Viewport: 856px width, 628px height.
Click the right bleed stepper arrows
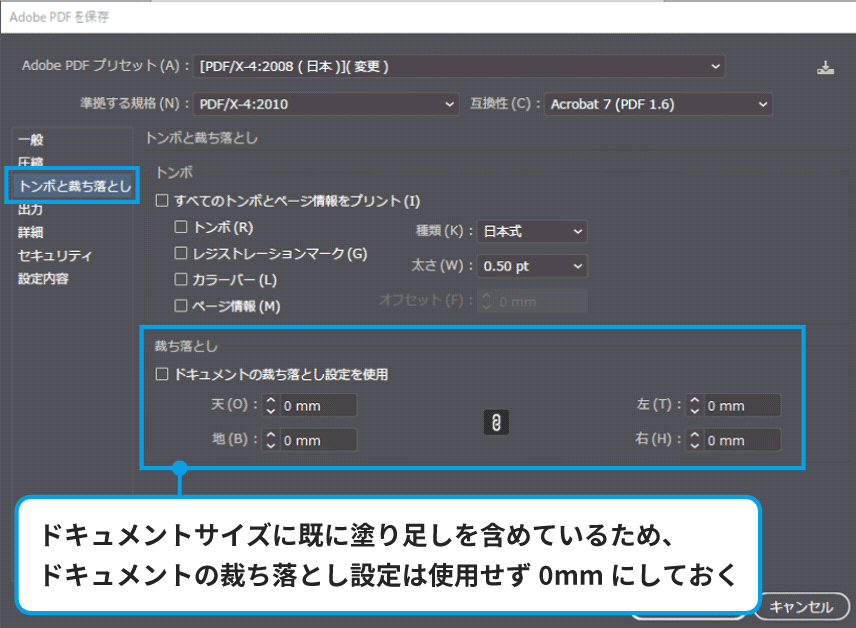point(694,440)
